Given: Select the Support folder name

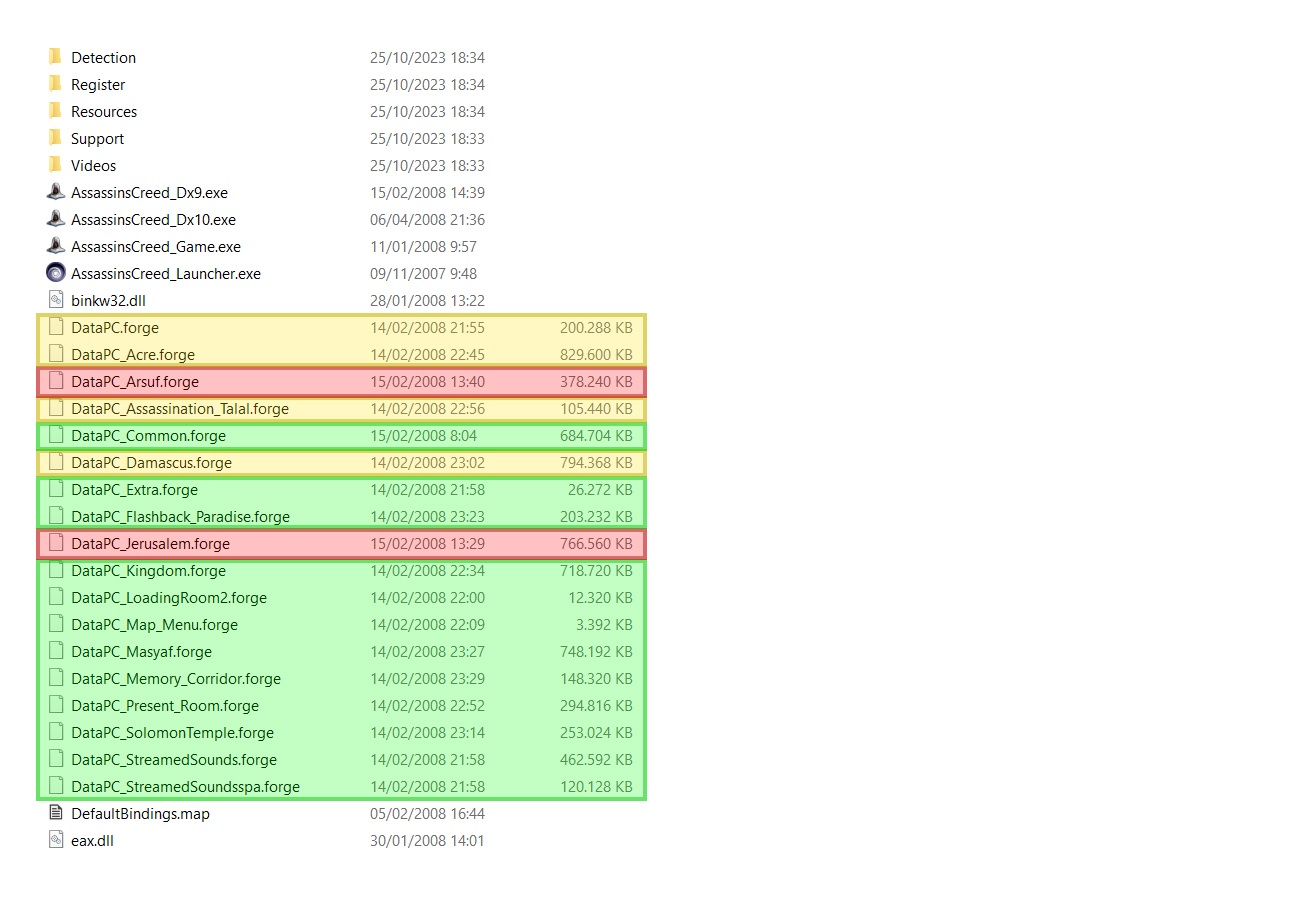Looking at the screenshot, I should (x=97, y=139).
